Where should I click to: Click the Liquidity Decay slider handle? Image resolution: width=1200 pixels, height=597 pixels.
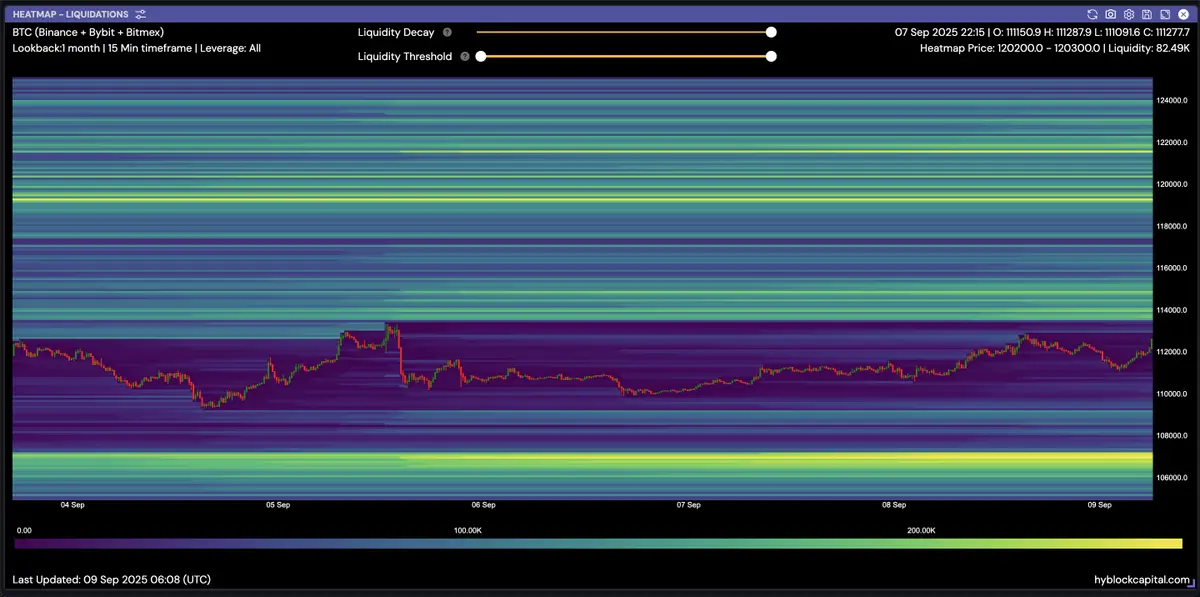click(771, 32)
